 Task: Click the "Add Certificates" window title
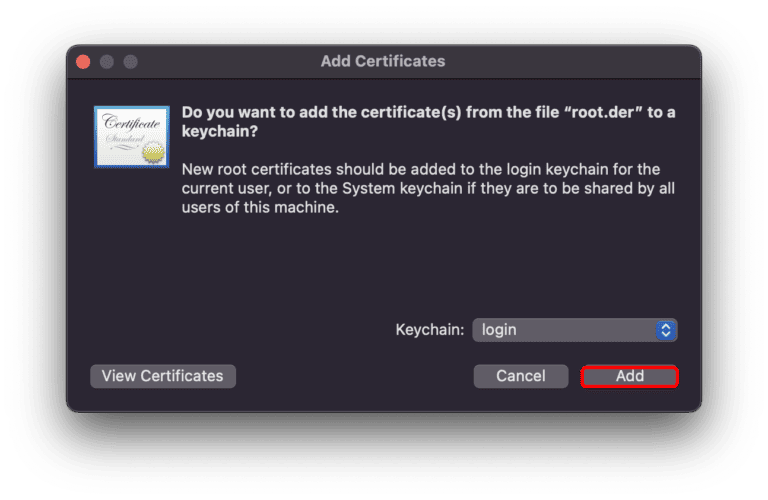pos(383,62)
